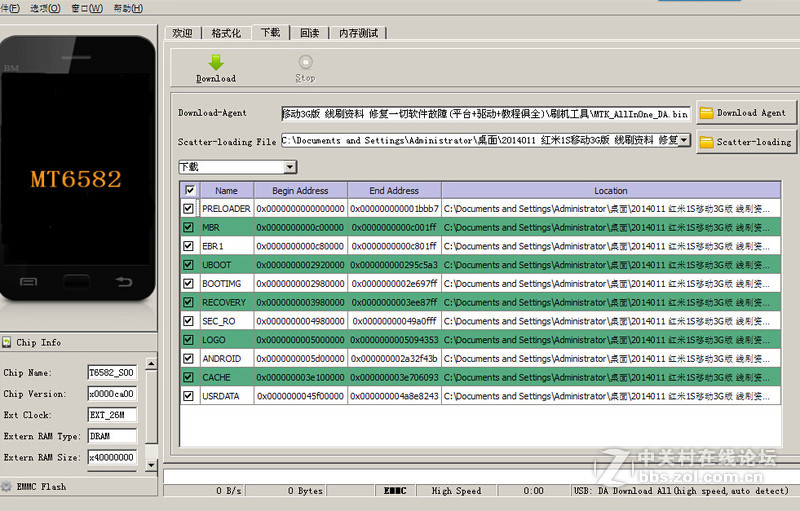Image resolution: width=800 pixels, height=511 pixels.
Task: Select the 下载 tab
Action: click(x=270, y=33)
